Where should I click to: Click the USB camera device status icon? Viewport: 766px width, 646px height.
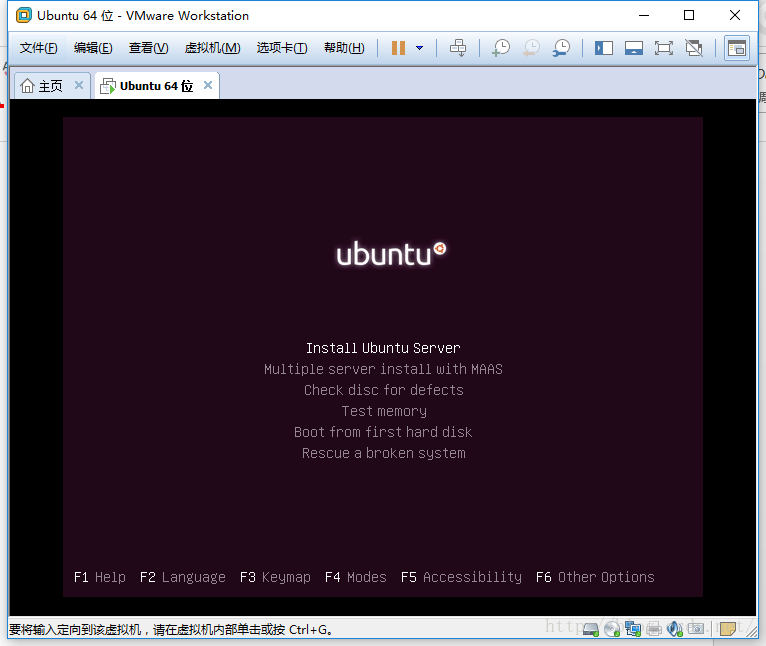[x=696, y=628]
